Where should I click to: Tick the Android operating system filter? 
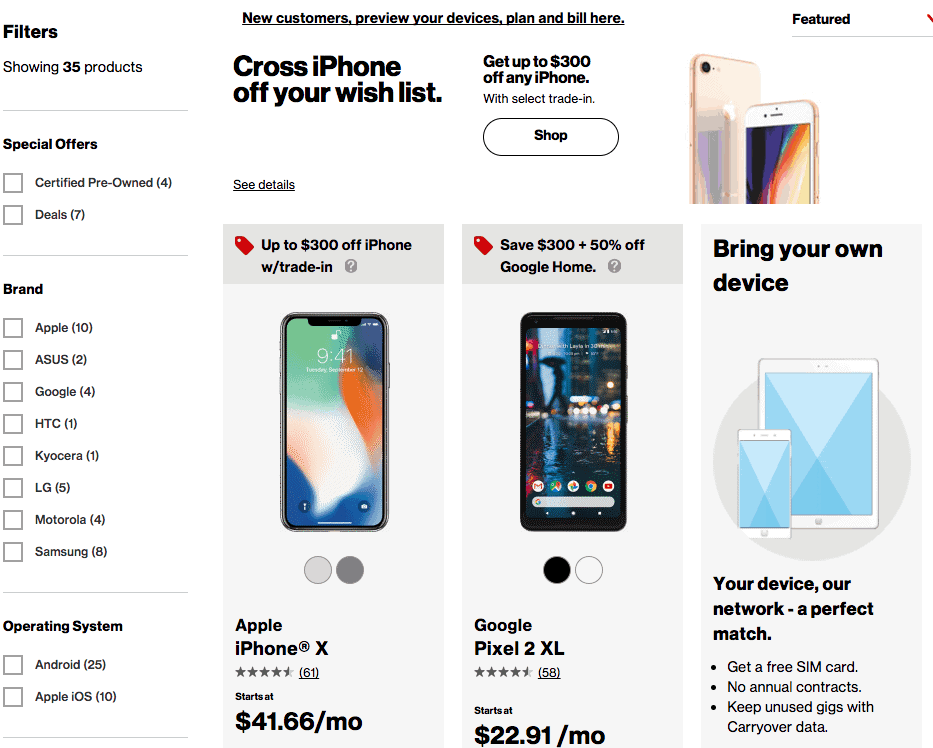click(13, 665)
